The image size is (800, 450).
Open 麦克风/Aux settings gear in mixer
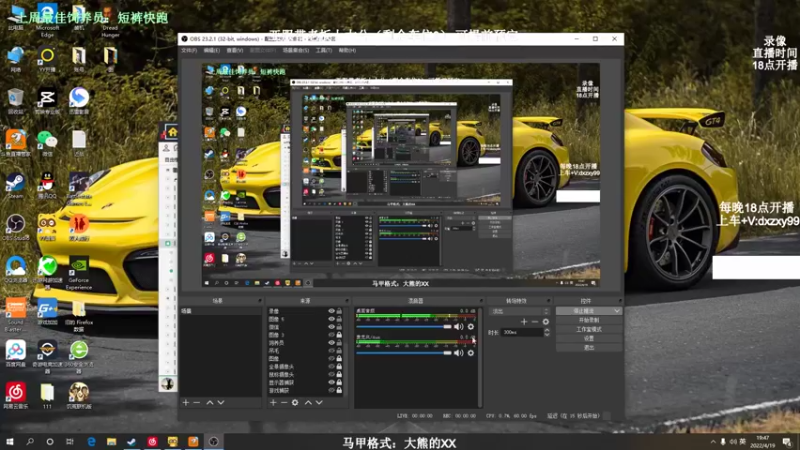470,353
